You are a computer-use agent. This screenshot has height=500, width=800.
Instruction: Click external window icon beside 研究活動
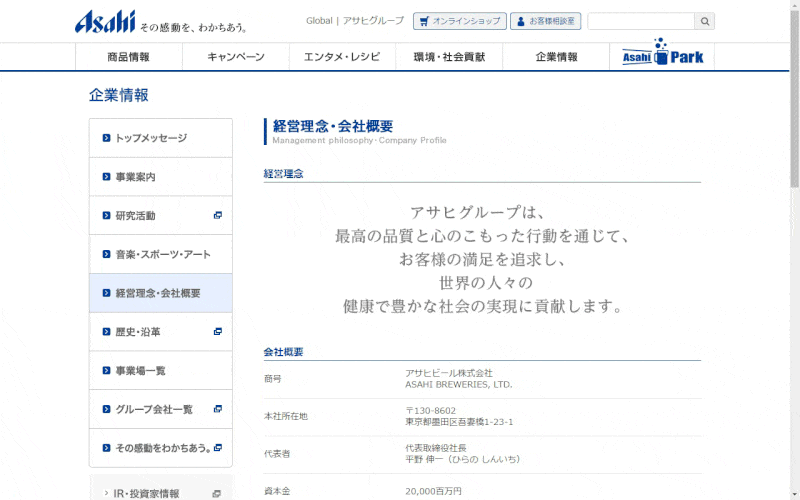[x=218, y=215]
